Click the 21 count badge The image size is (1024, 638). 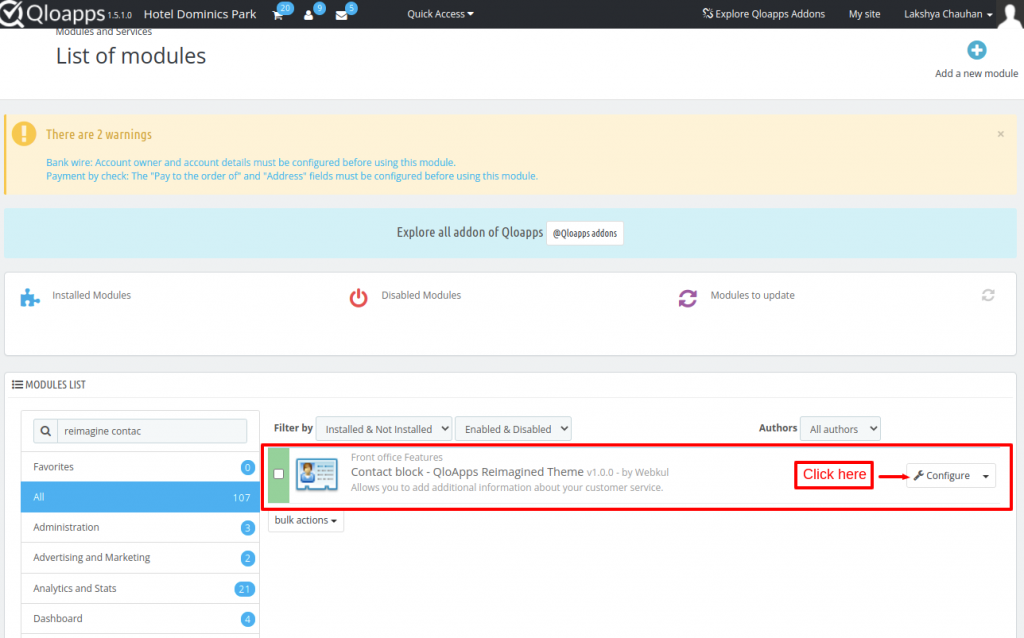(244, 589)
